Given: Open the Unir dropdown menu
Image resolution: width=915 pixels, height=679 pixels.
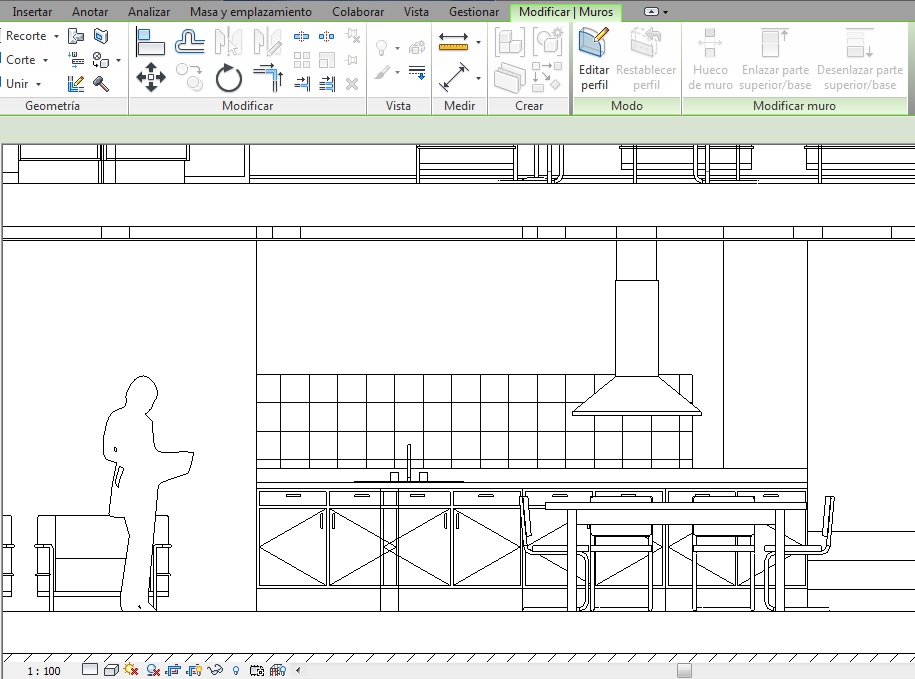Looking at the screenshot, I should point(38,84).
